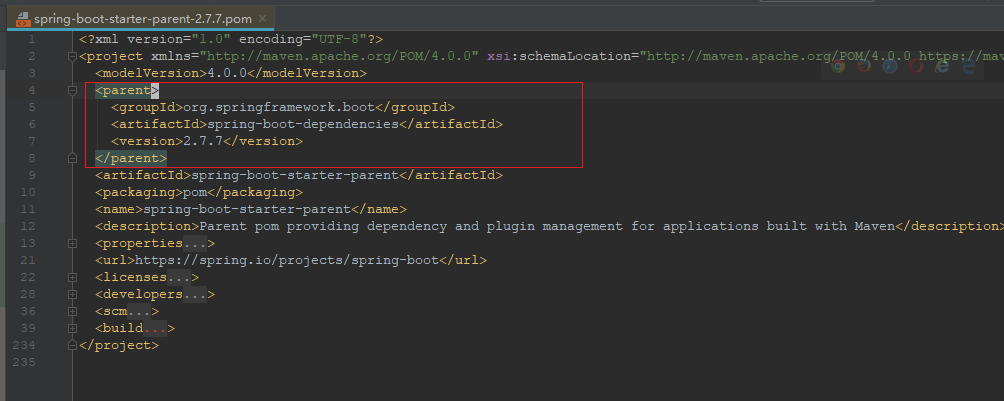
Task: Click line number 10 in gutter
Action: [28, 192]
